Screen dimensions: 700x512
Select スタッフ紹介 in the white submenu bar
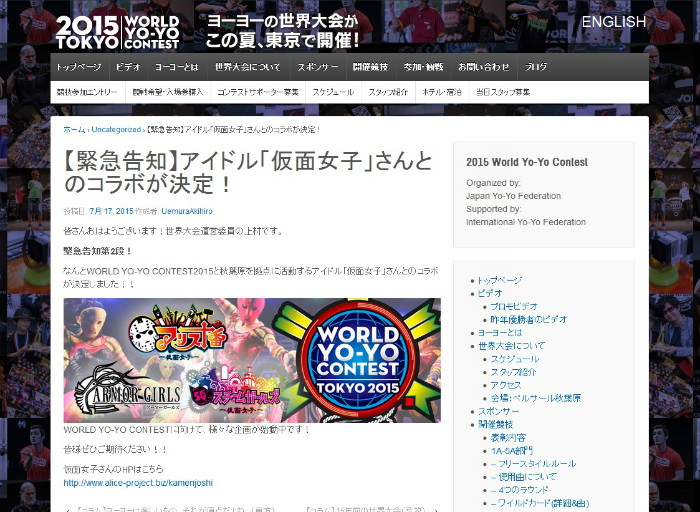[x=388, y=92]
